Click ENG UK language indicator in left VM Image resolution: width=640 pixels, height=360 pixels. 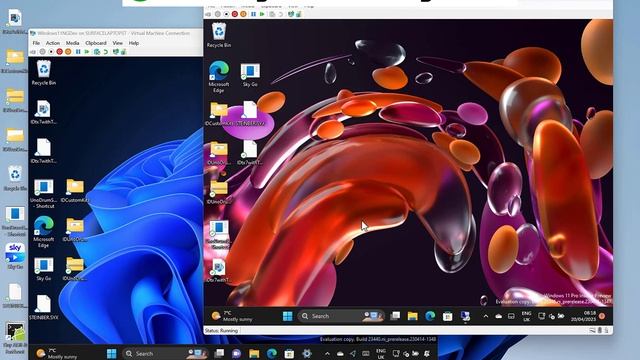380,353
